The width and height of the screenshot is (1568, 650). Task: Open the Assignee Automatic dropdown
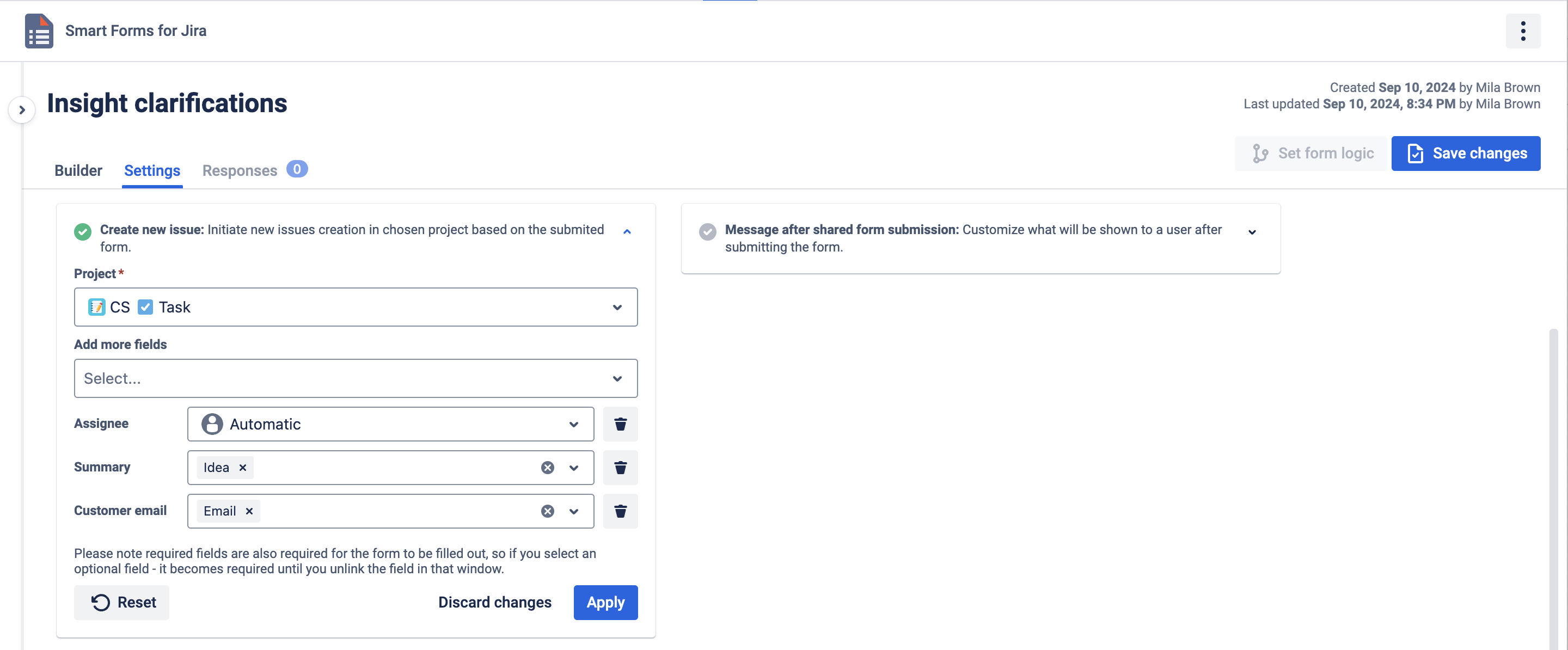point(390,424)
